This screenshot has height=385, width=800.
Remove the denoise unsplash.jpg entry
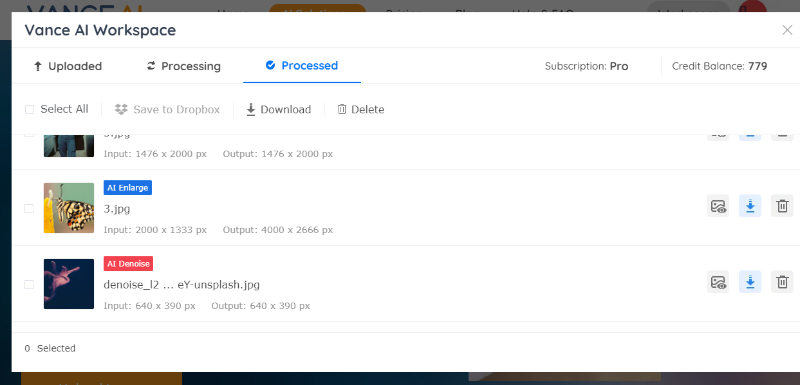pyautogui.click(x=782, y=282)
